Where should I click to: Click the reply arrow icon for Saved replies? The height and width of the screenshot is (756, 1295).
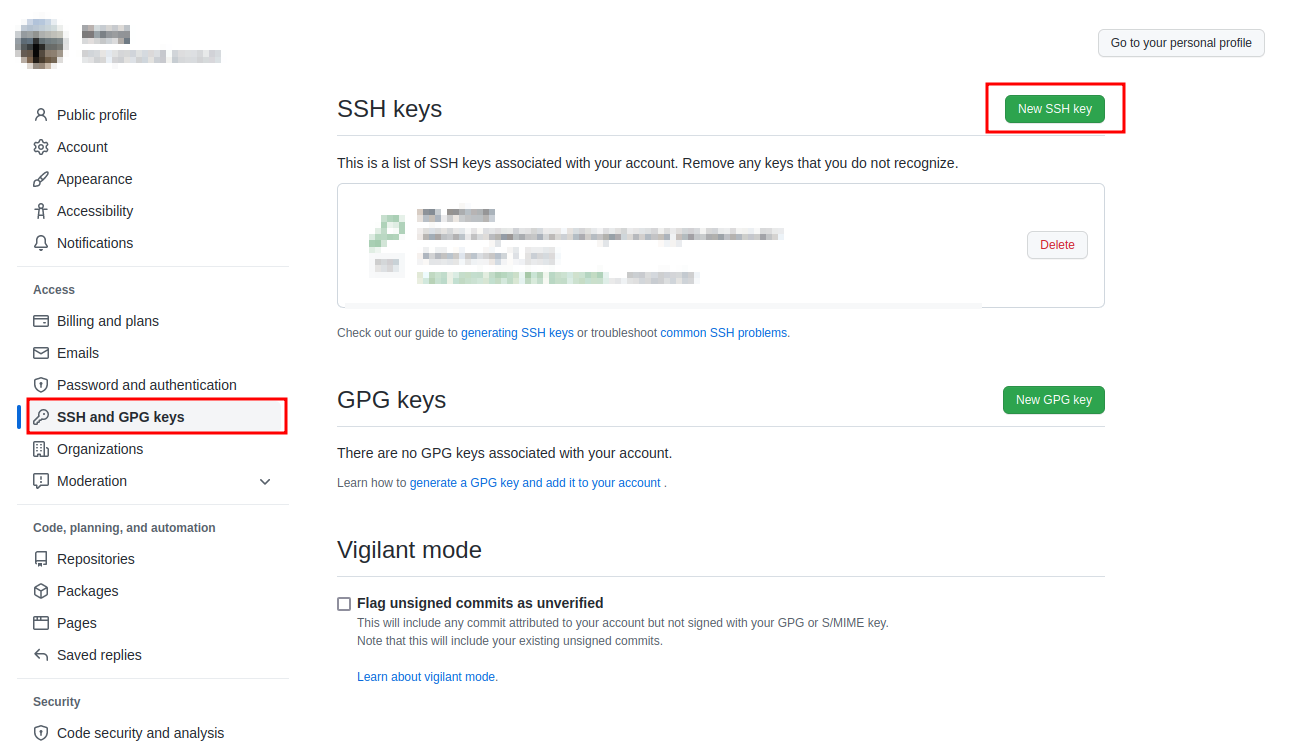click(41, 655)
